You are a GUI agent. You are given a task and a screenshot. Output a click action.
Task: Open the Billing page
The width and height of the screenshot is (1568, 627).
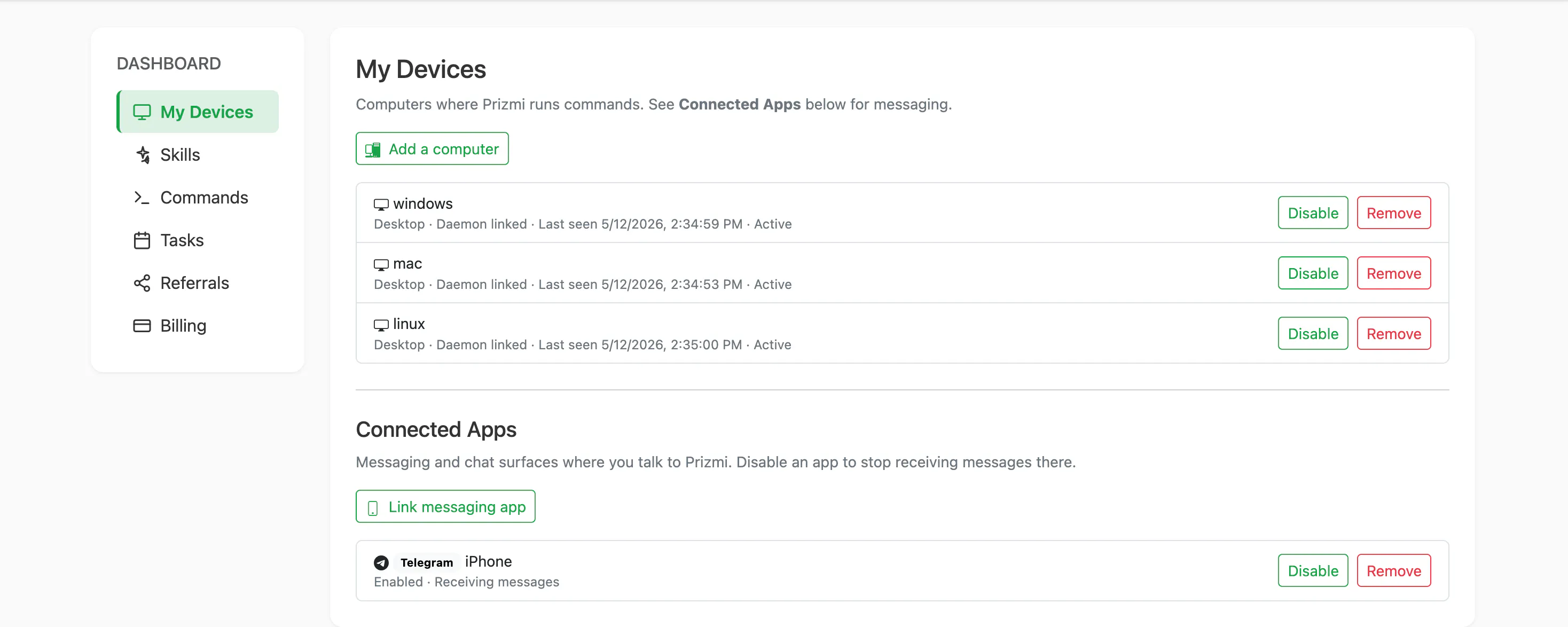coord(198,326)
